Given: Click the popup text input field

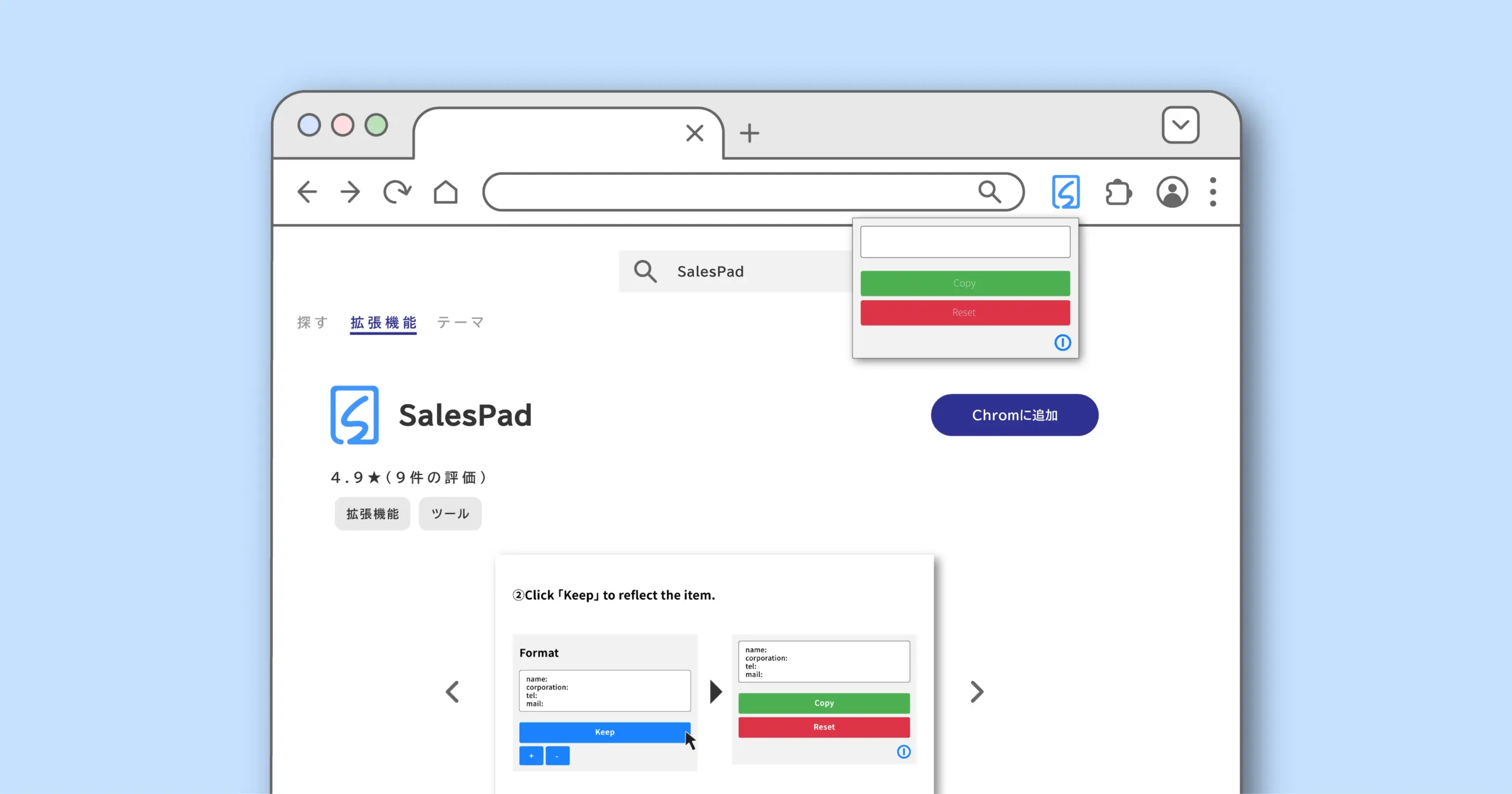Looking at the screenshot, I should (x=964, y=242).
